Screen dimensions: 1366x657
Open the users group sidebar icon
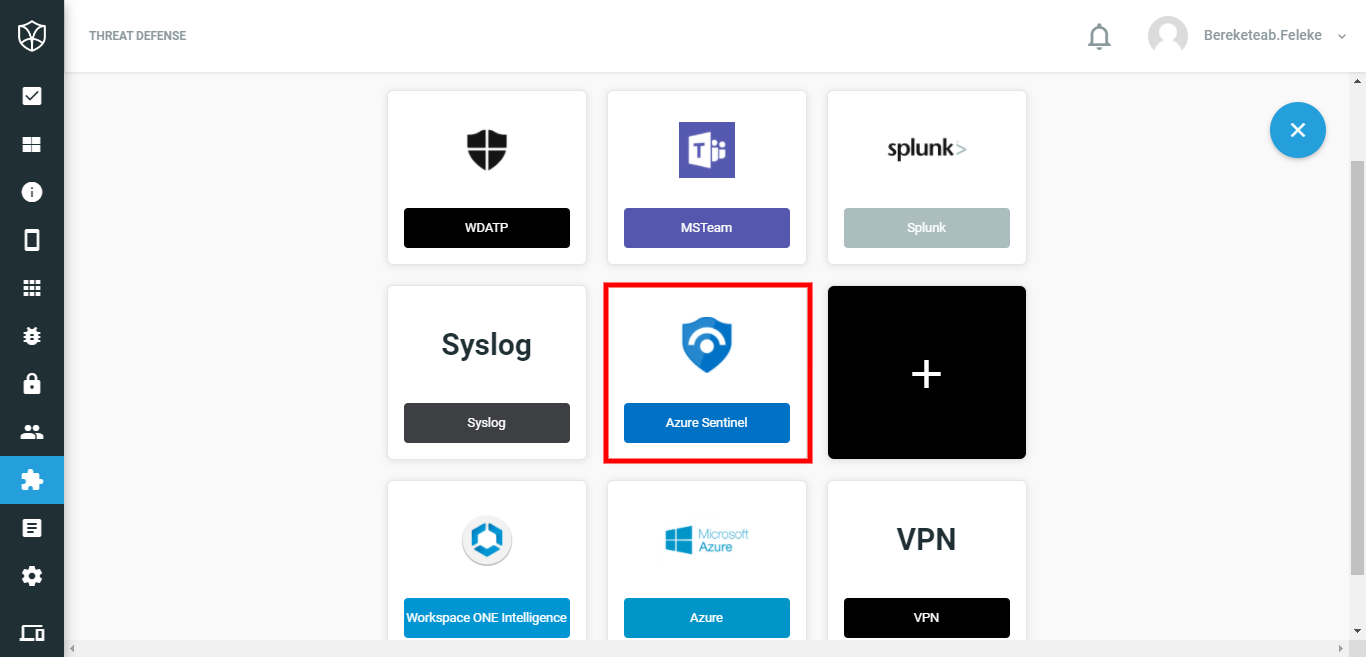(32, 432)
